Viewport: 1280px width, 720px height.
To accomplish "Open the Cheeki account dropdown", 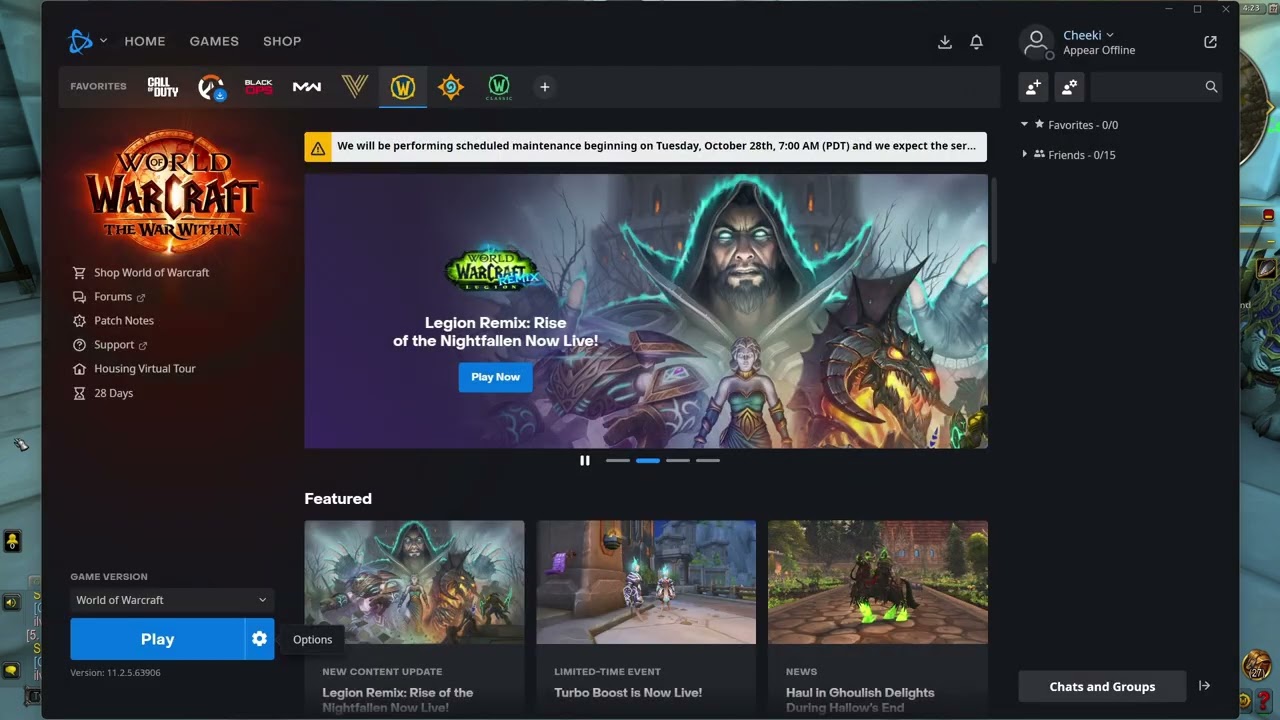I will click(1088, 35).
